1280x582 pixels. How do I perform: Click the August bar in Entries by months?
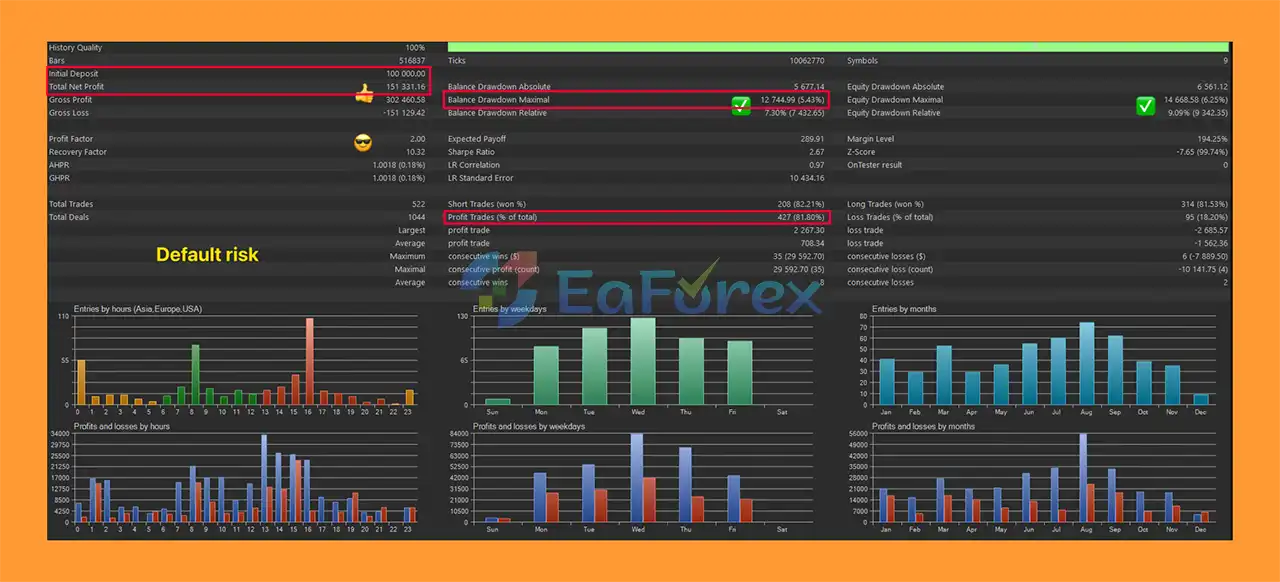pyautogui.click(x=1086, y=363)
